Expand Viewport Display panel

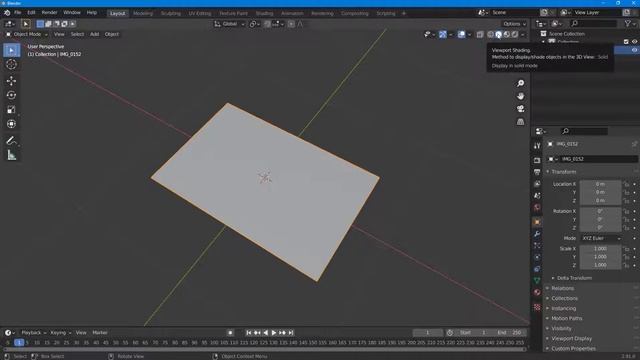click(x=571, y=338)
